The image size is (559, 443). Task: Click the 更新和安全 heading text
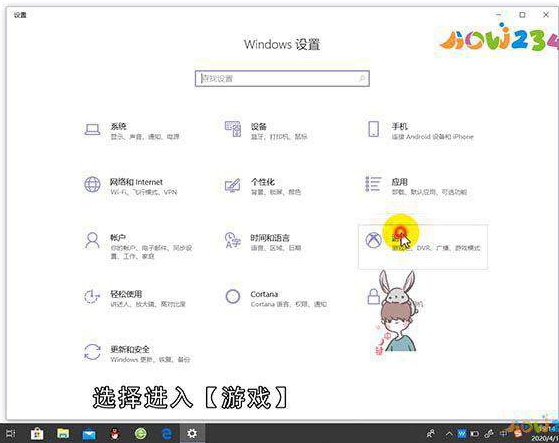130,349
